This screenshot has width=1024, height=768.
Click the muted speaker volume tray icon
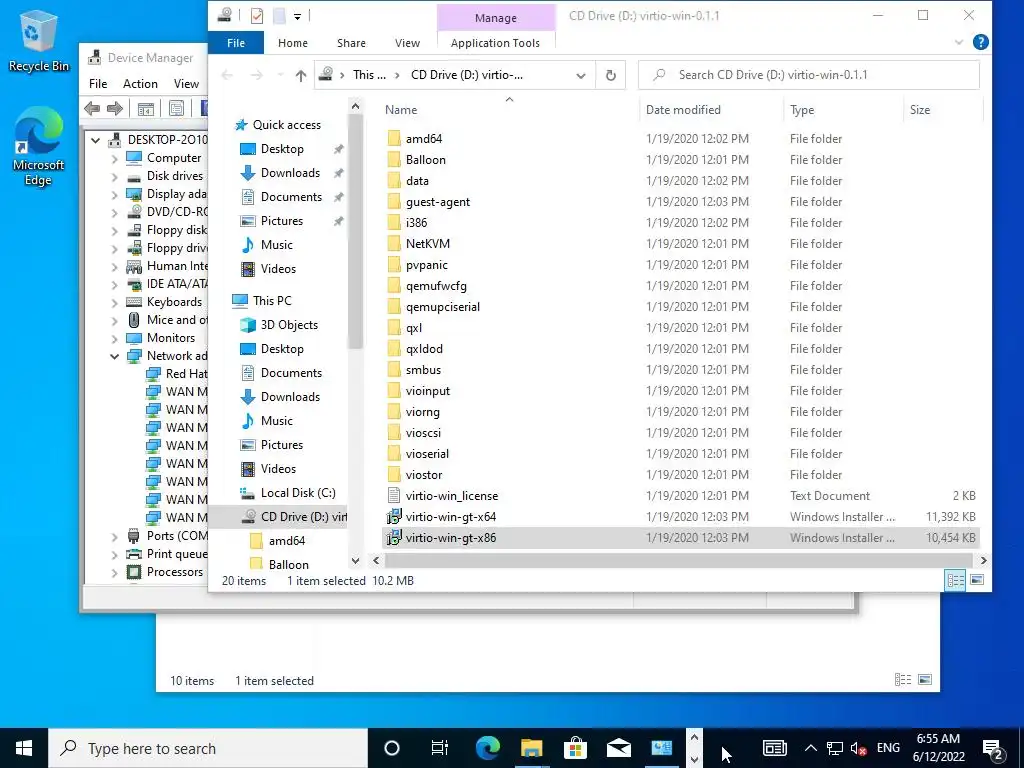point(859,748)
